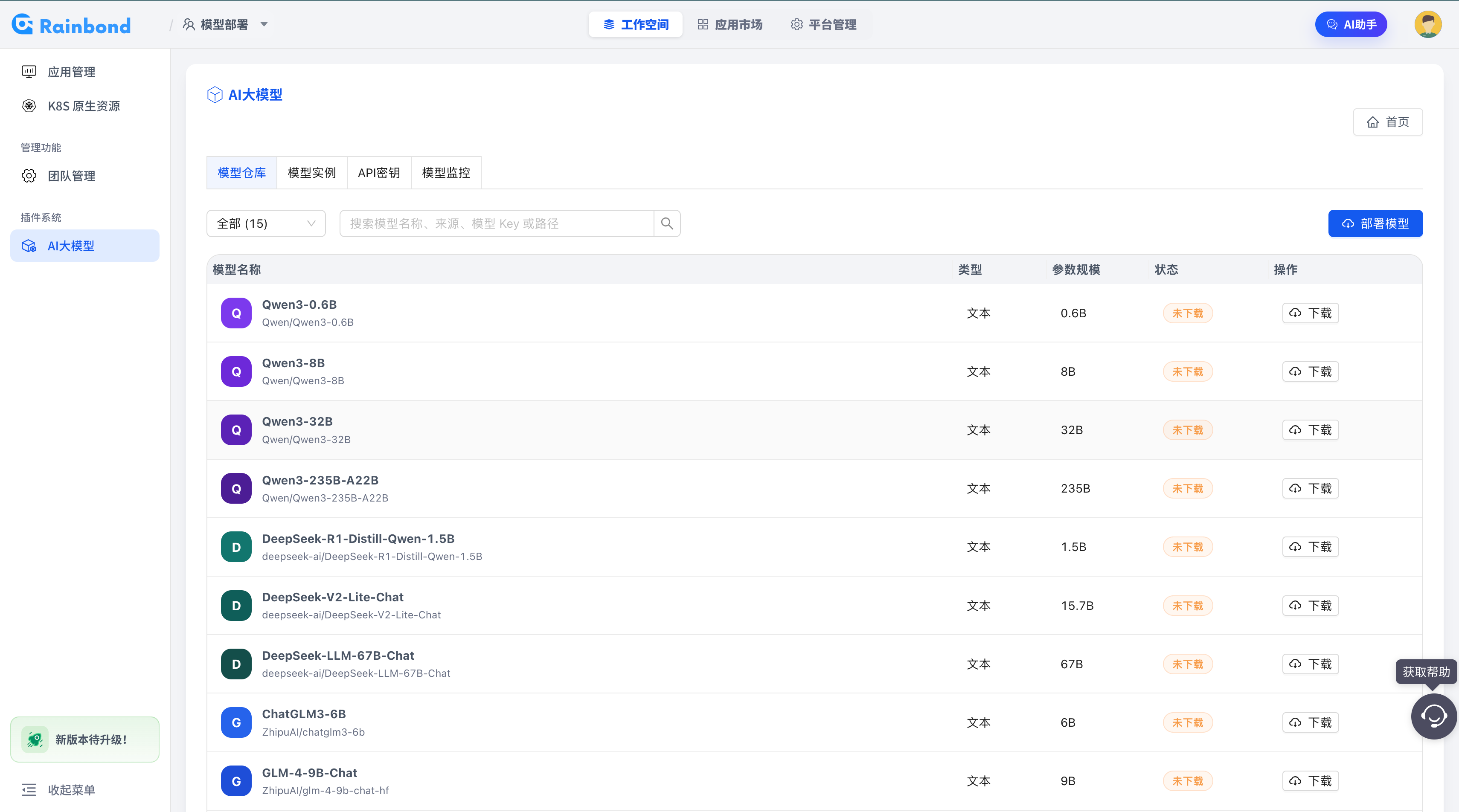Download the Qwen3-235B-A22B model
The width and height of the screenshot is (1459, 812).
[1310, 489]
